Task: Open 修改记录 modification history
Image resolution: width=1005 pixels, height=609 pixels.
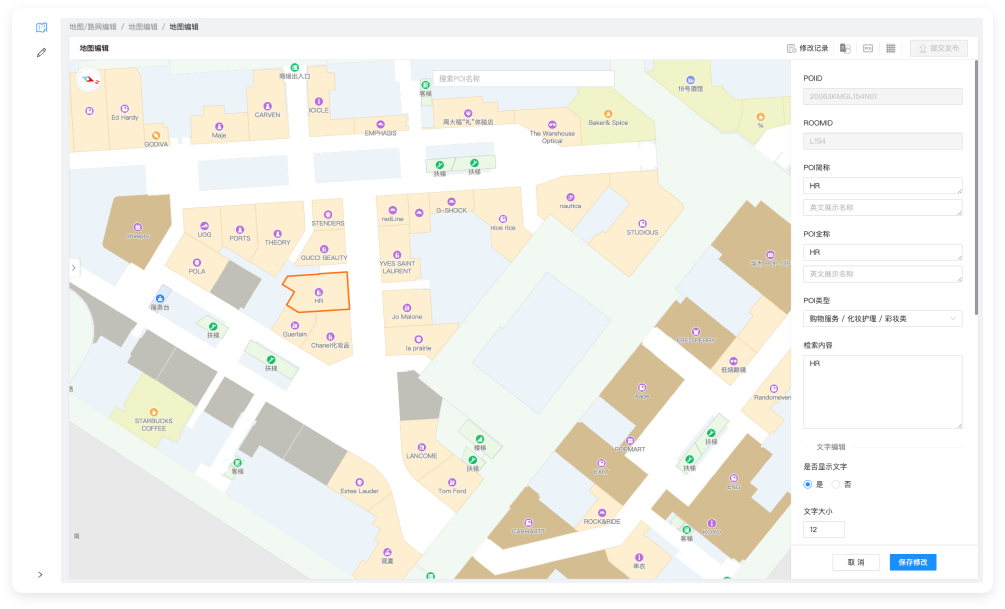Action: 808,48
